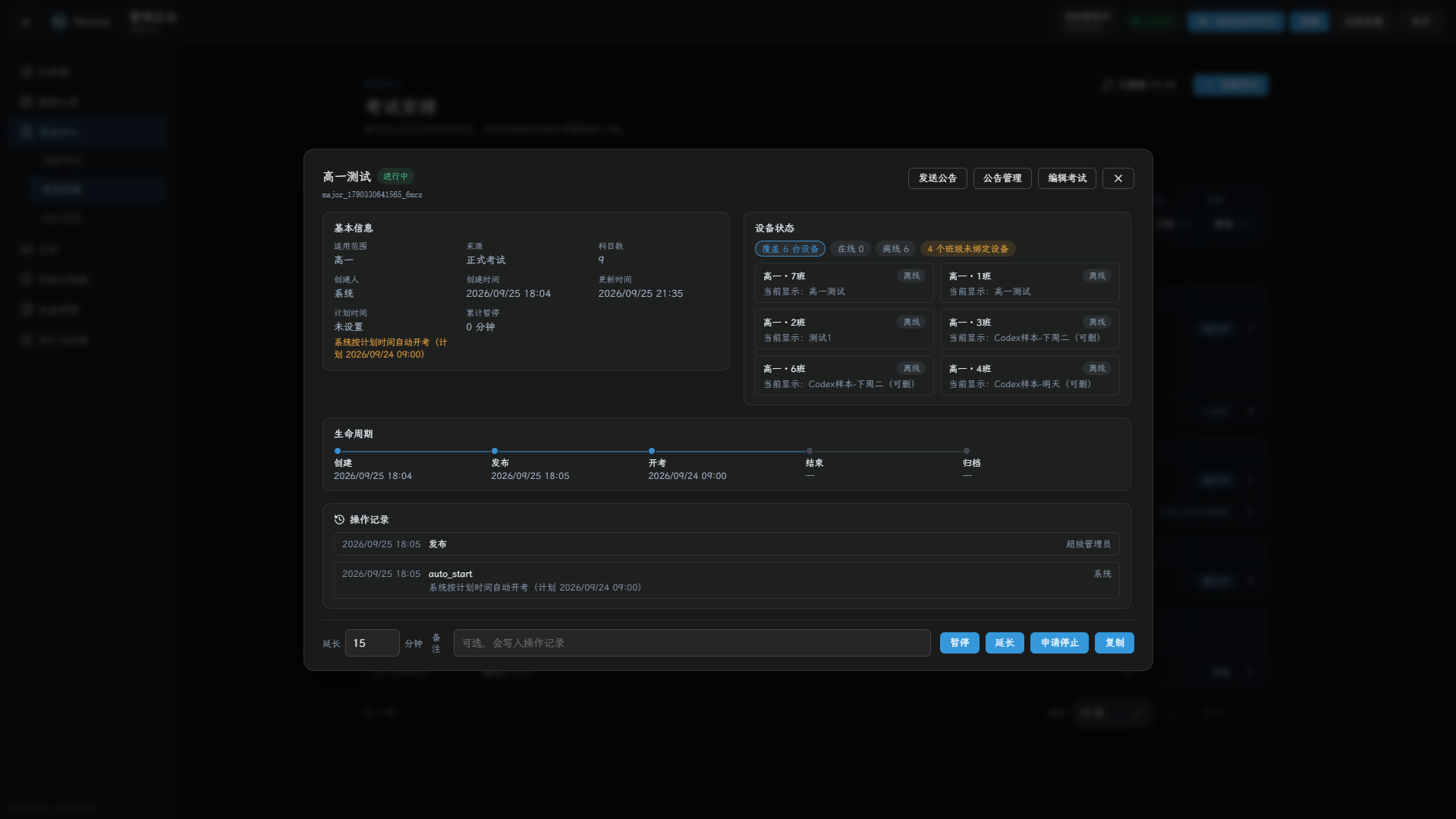Select the 在线 0 filter chip
This screenshot has width=1456, height=819.
coord(851,249)
